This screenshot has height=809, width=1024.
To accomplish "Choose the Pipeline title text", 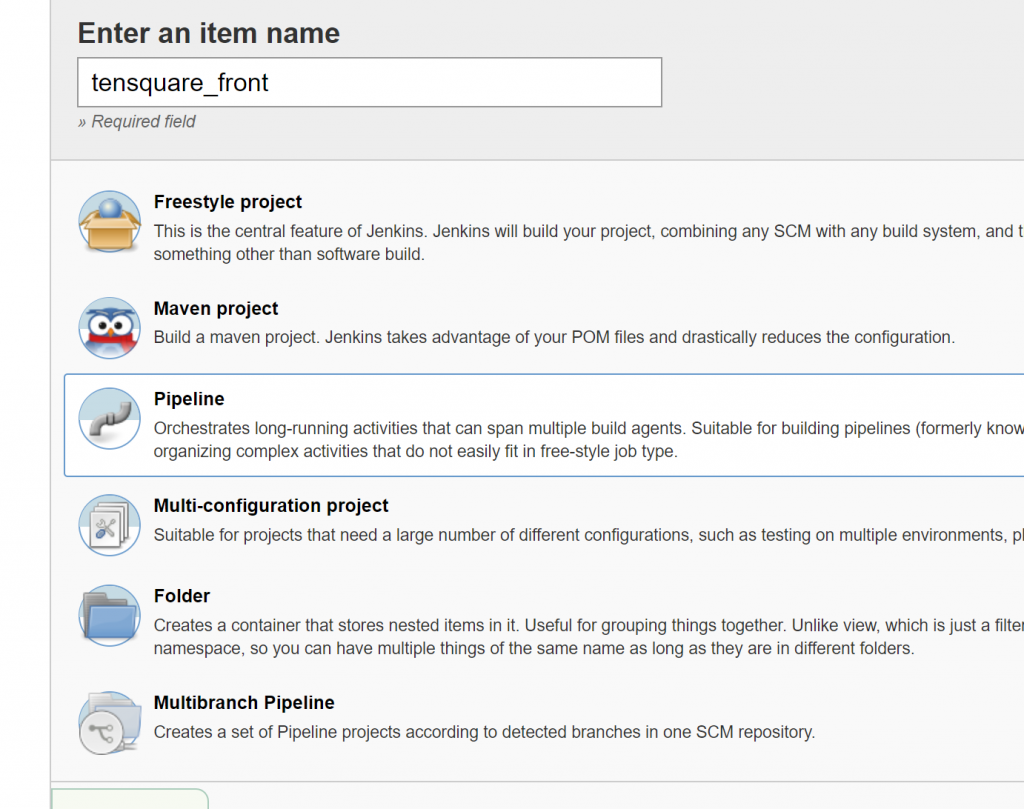I will pos(189,399).
